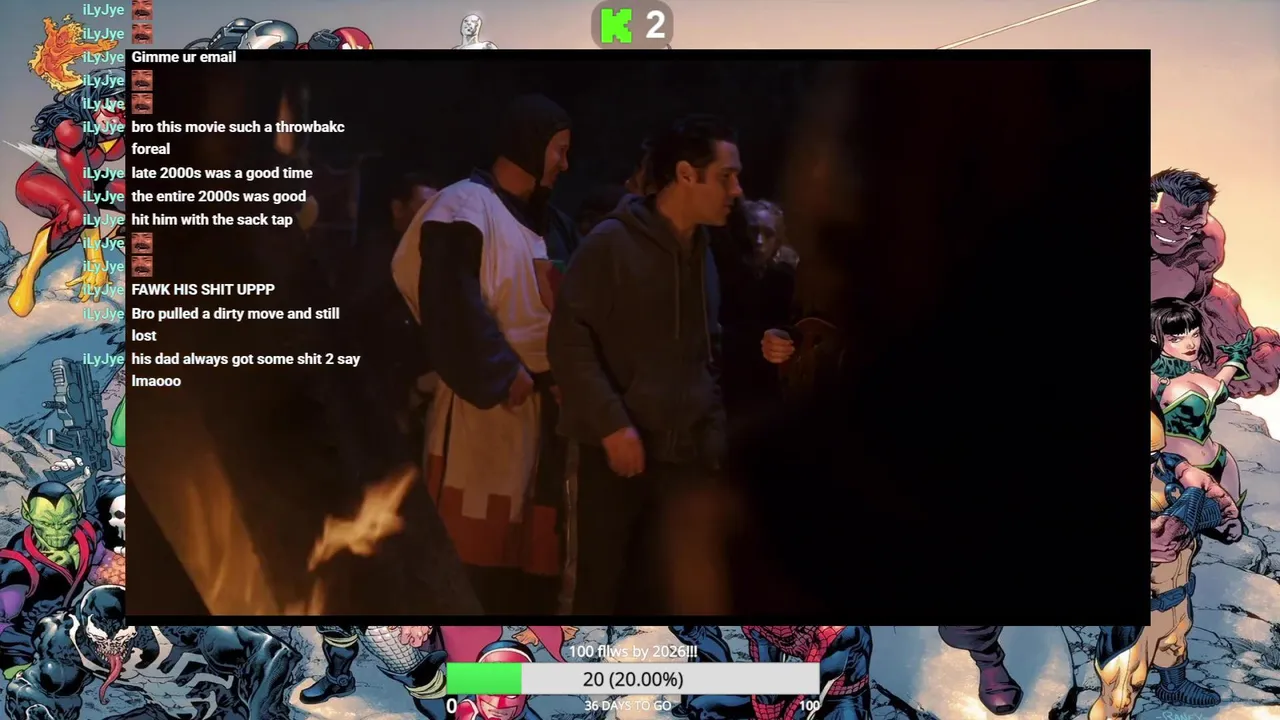Select message "his dad always got some shit 2 say"

point(246,359)
